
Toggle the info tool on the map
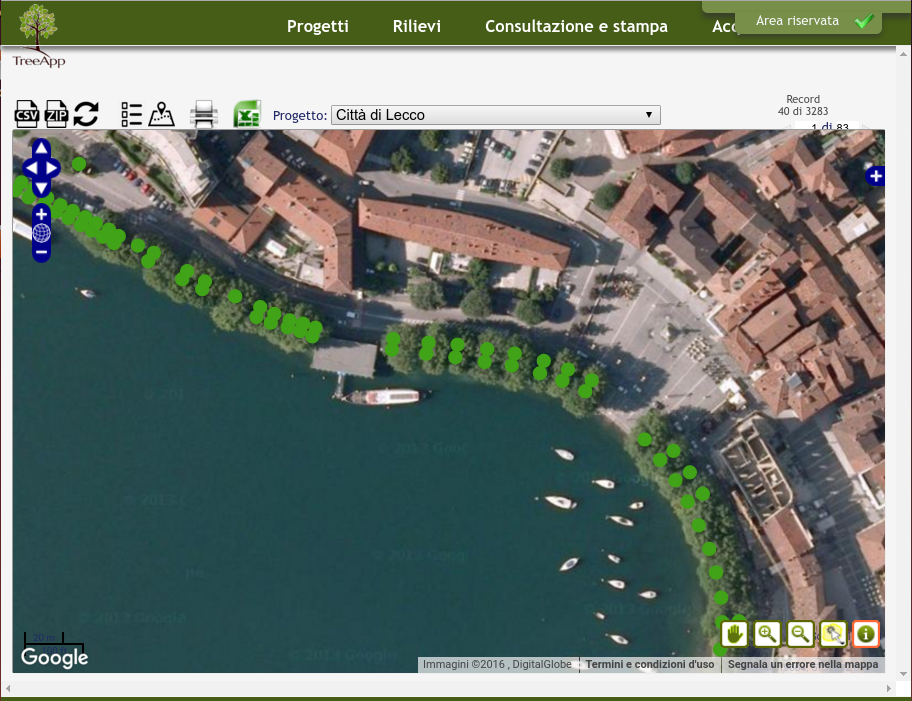pos(866,633)
